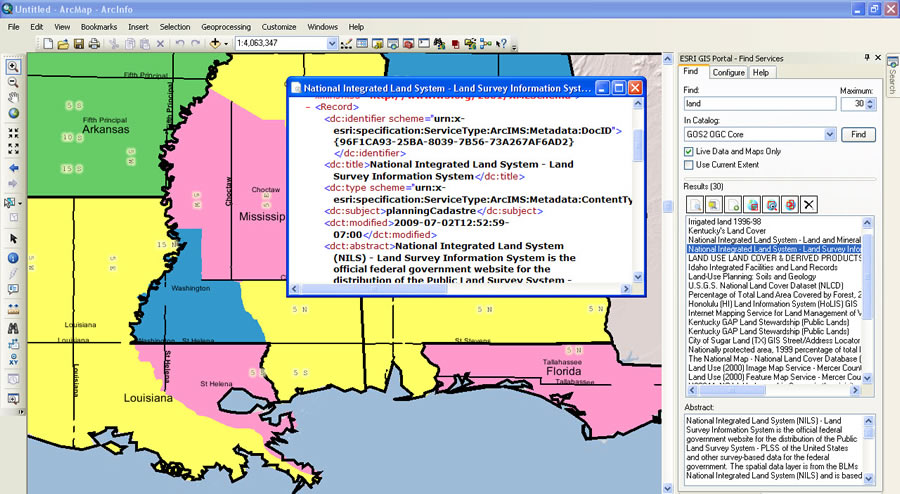Select the Zoom Out tool

[x=13, y=83]
